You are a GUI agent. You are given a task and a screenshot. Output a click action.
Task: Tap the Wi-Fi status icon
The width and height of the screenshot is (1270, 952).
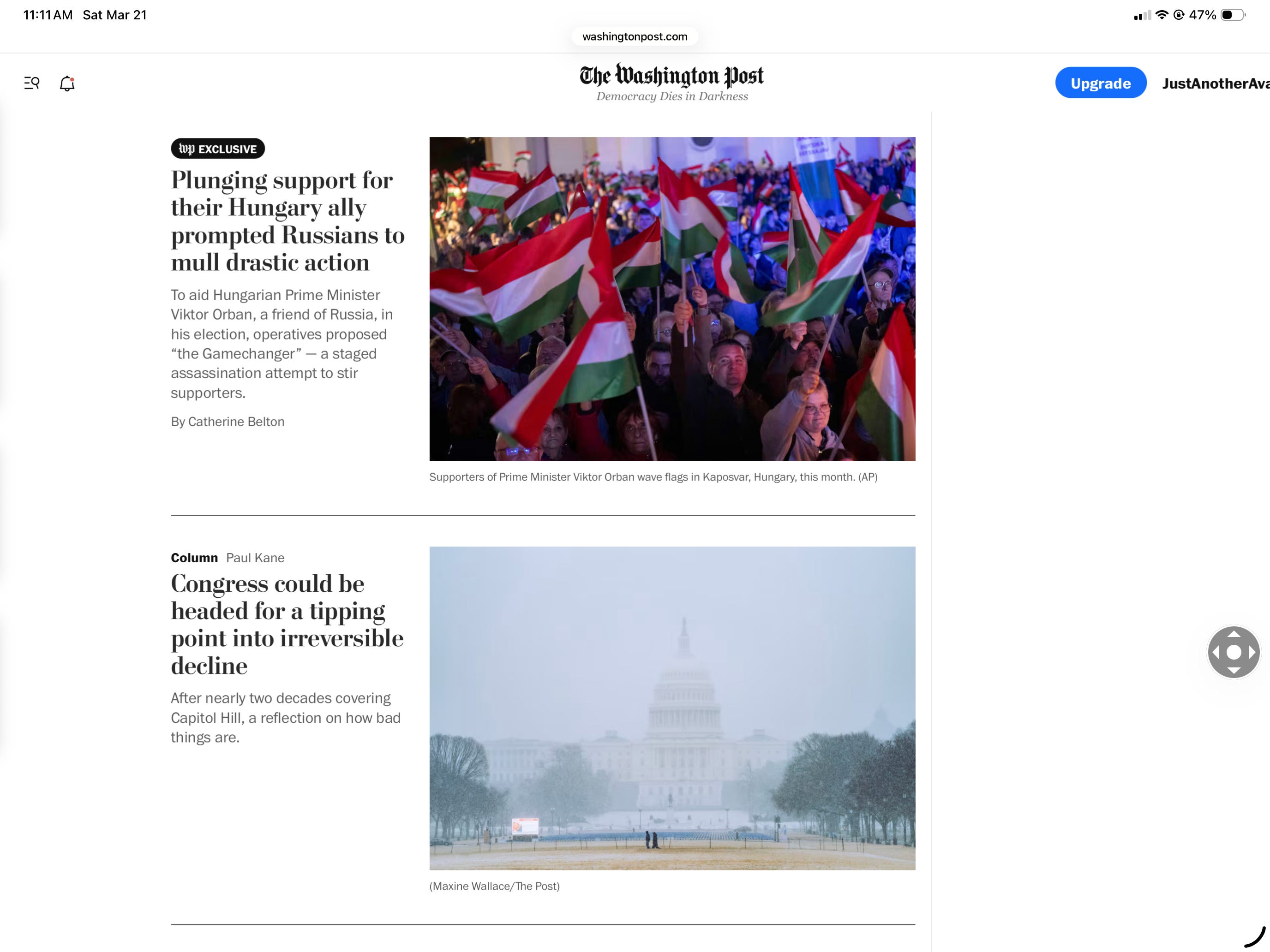1162,15
